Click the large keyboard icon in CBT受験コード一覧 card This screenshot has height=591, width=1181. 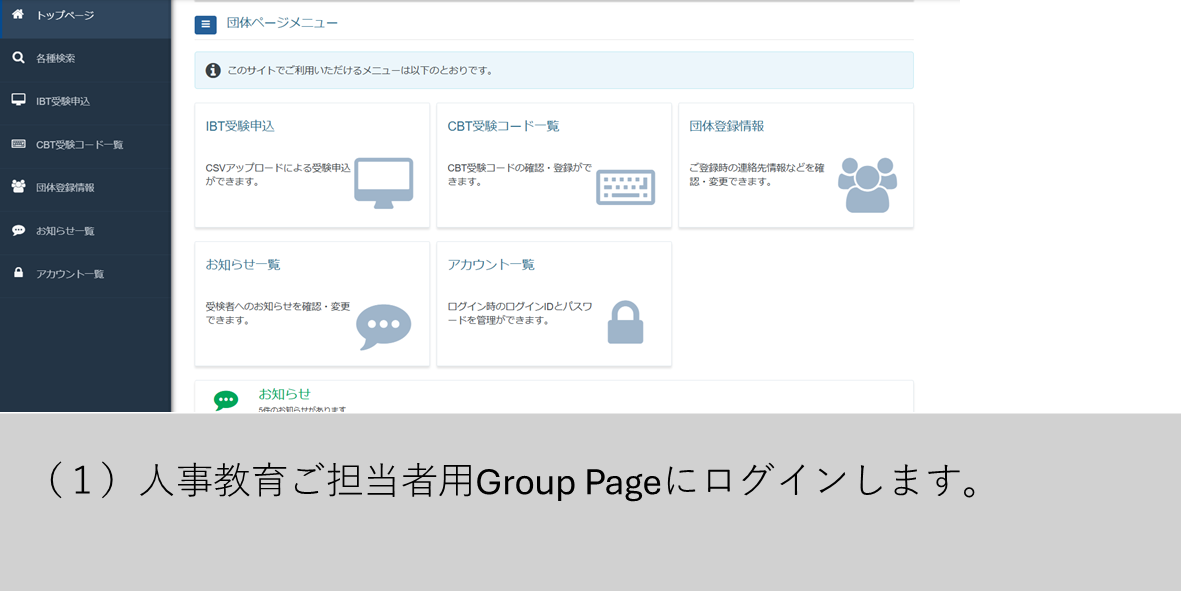(625, 187)
